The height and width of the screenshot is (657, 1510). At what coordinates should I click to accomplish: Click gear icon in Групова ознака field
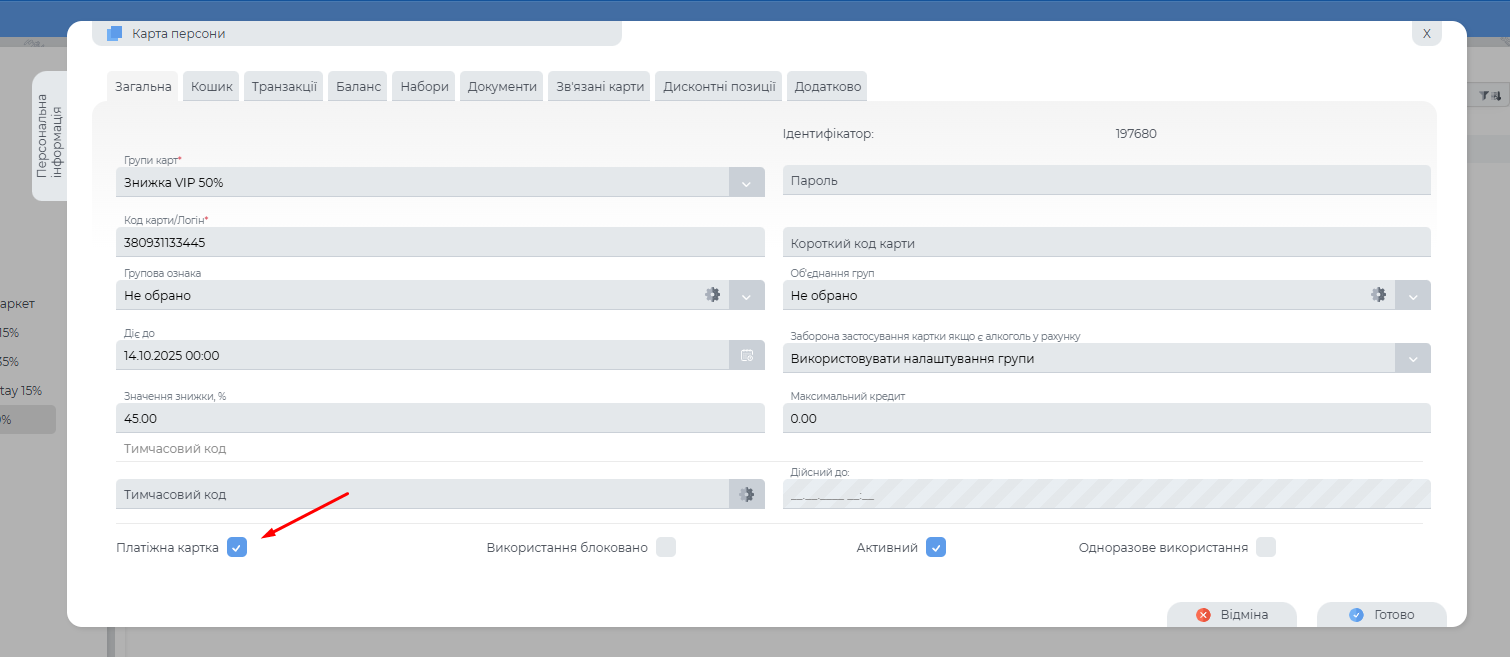pyautogui.click(x=712, y=295)
